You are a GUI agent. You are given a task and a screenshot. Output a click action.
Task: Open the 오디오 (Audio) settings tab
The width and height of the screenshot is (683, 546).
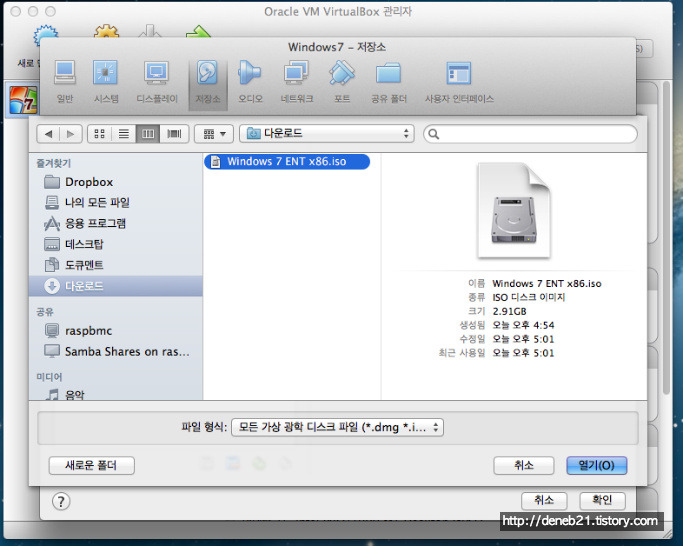pyautogui.click(x=250, y=82)
